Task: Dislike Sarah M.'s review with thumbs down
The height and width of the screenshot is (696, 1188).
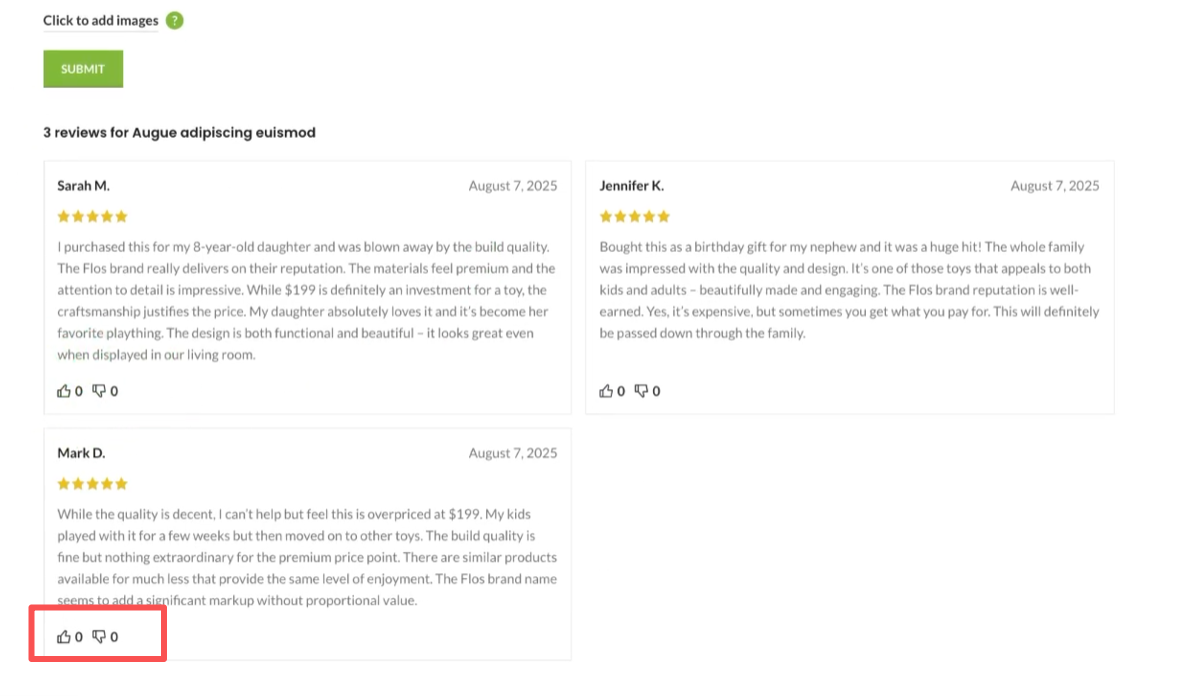Action: pos(99,391)
